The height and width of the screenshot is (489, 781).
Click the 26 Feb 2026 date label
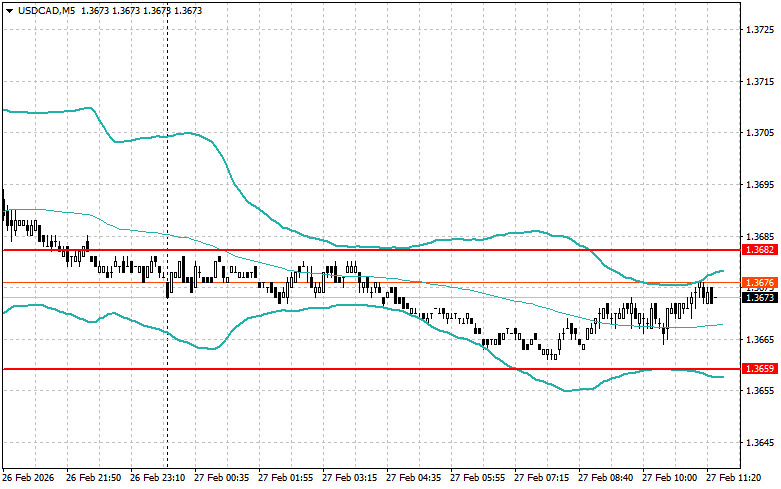tap(28, 478)
